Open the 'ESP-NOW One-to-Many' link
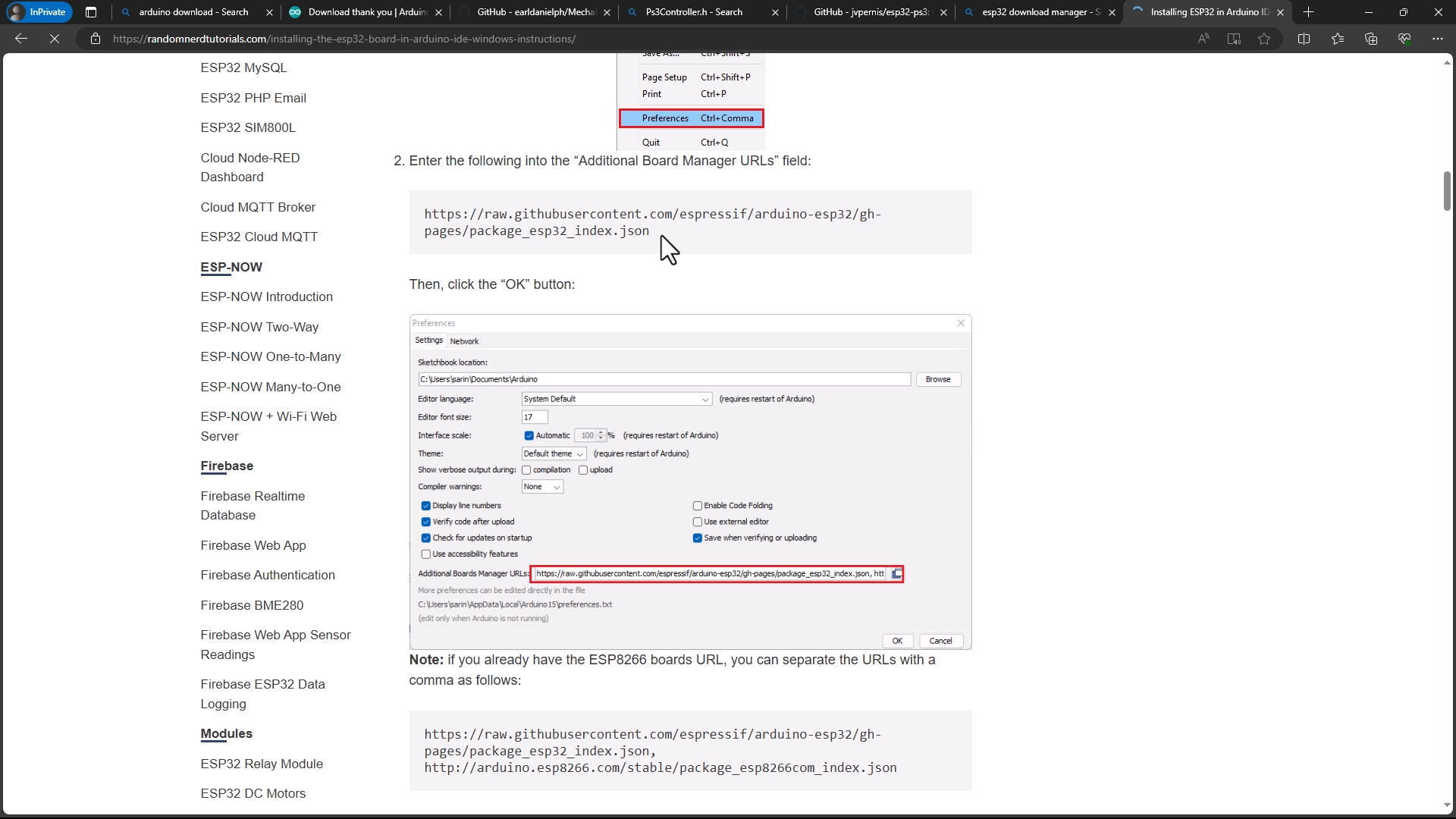Image resolution: width=1456 pixels, height=819 pixels. (271, 356)
